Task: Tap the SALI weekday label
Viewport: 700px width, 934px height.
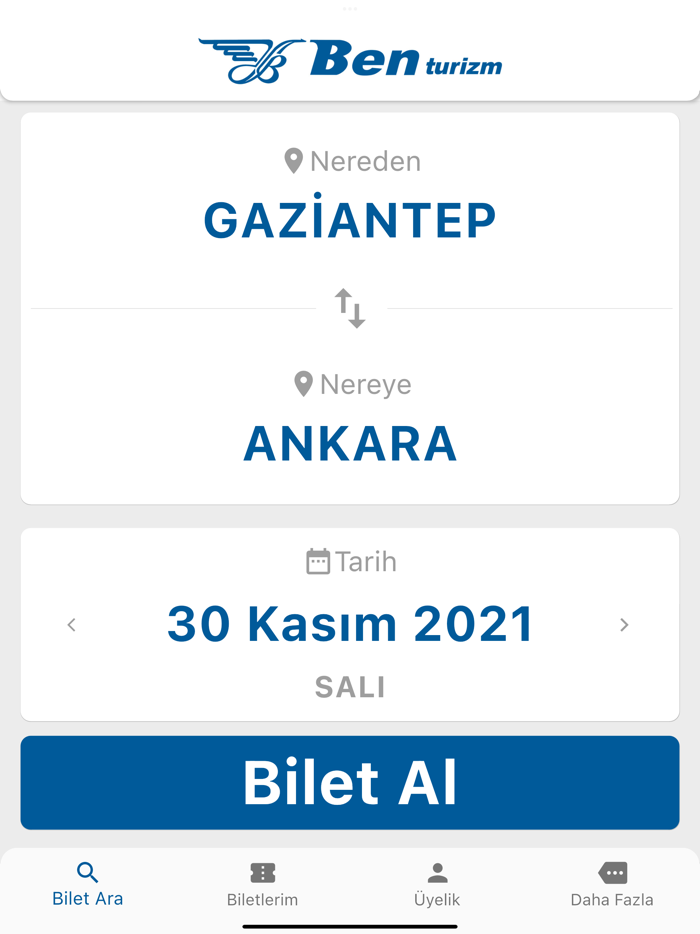Action: point(349,687)
